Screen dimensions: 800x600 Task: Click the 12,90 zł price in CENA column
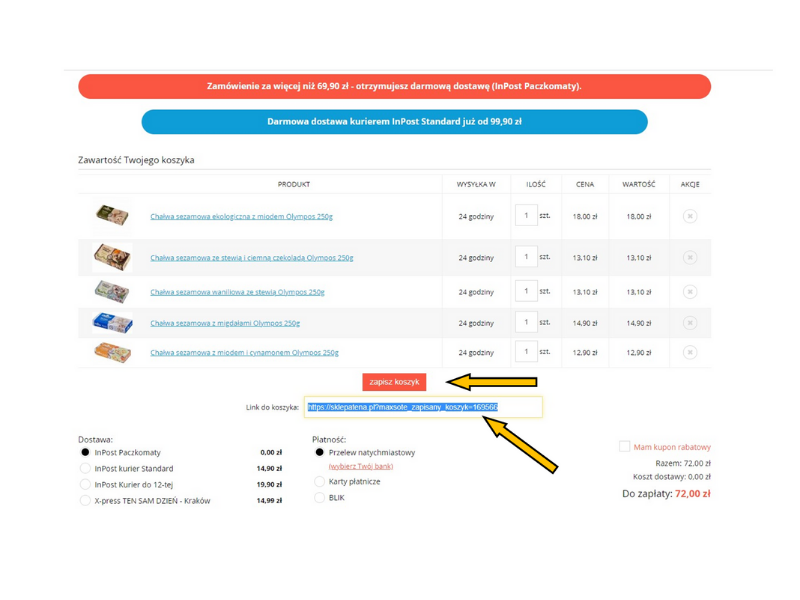pos(585,353)
